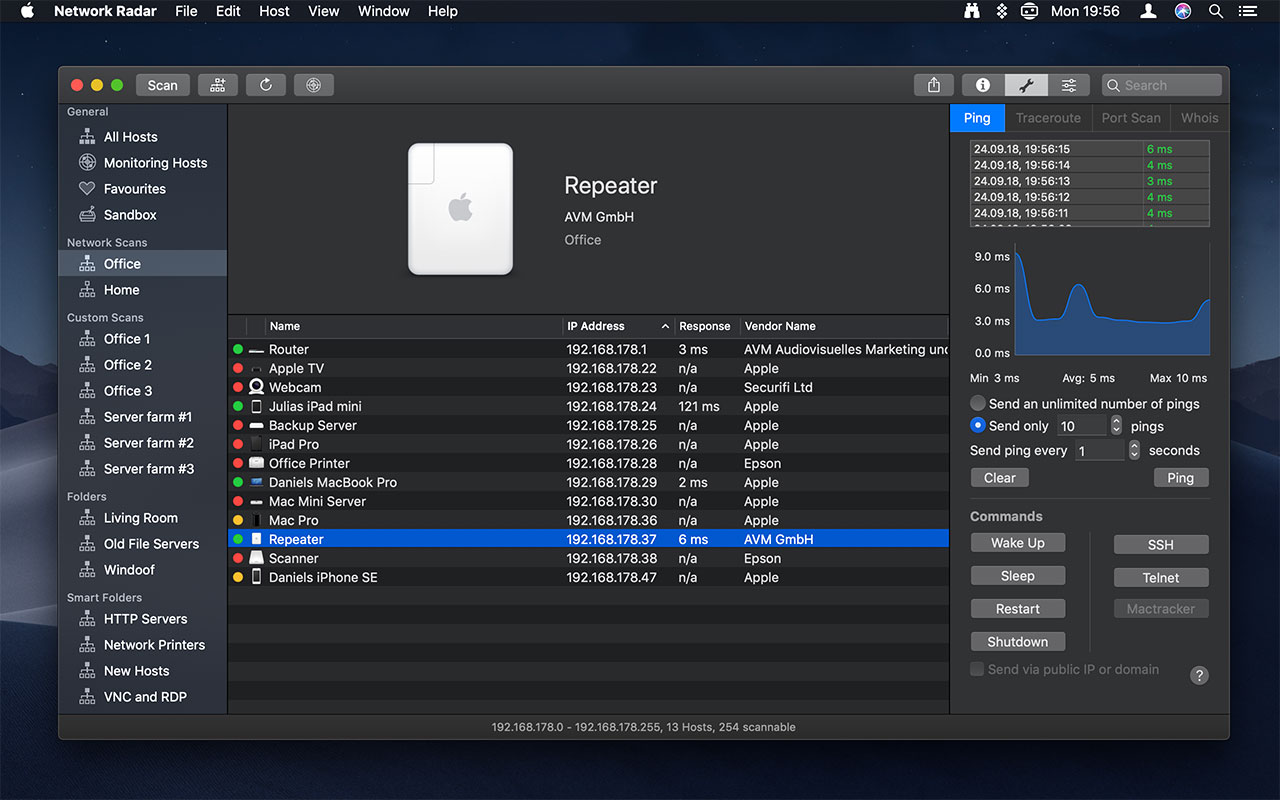1280x800 pixels.
Task: Select unlimited number of pings option
Action: pyautogui.click(x=977, y=403)
